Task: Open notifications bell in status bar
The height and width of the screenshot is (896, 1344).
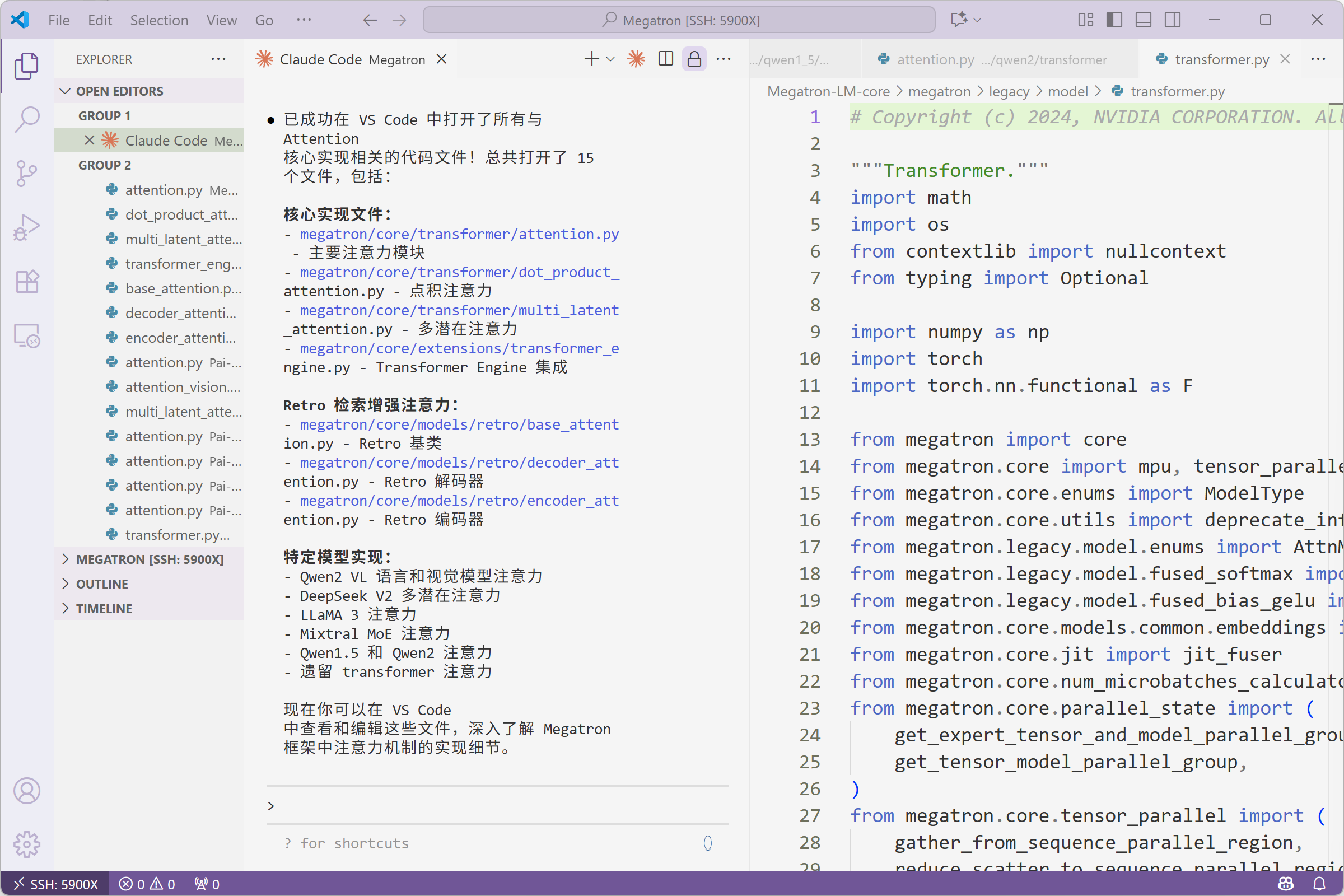Action: pyautogui.click(x=1319, y=884)
